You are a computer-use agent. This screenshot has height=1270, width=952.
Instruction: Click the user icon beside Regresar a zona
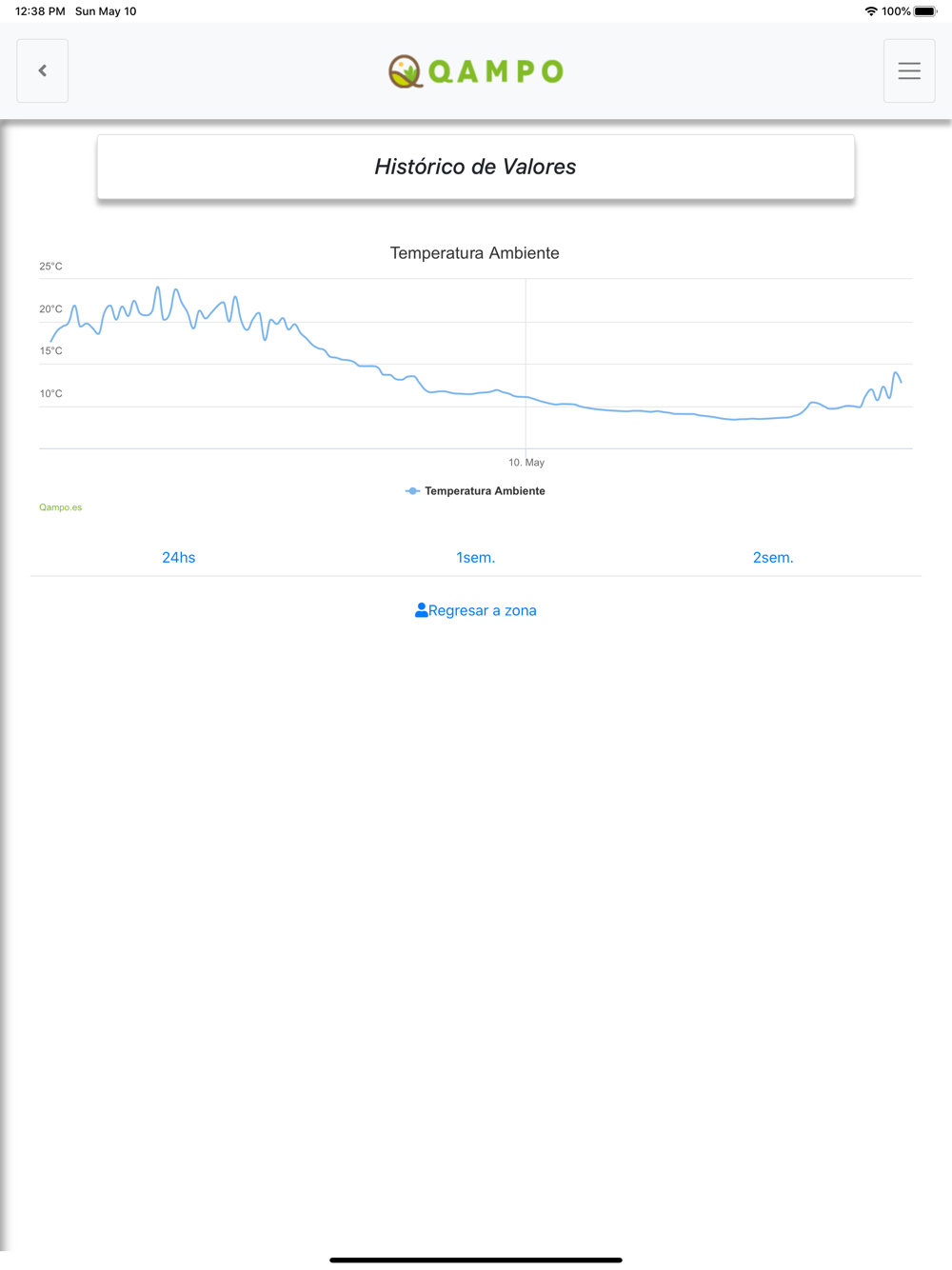421,610
